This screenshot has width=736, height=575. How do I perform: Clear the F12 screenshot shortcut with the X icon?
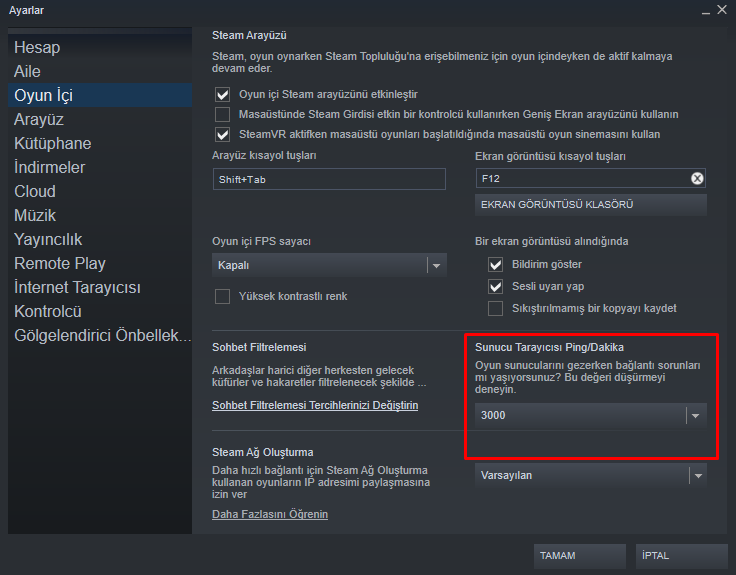[697, 178]
